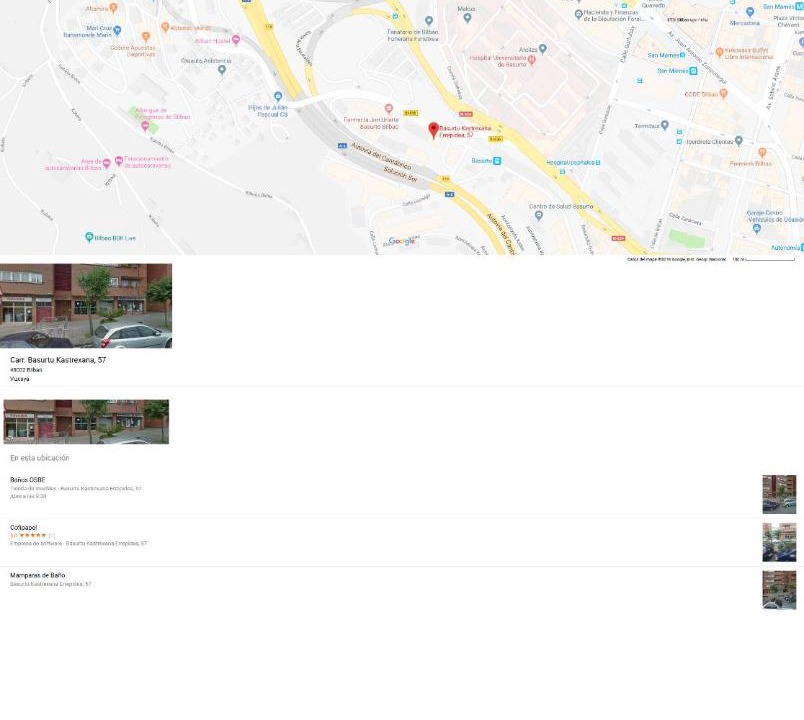Open the Alkarriria restaurant marker
Viewport: 804px width, 720px height.
[x=113, y=8]
